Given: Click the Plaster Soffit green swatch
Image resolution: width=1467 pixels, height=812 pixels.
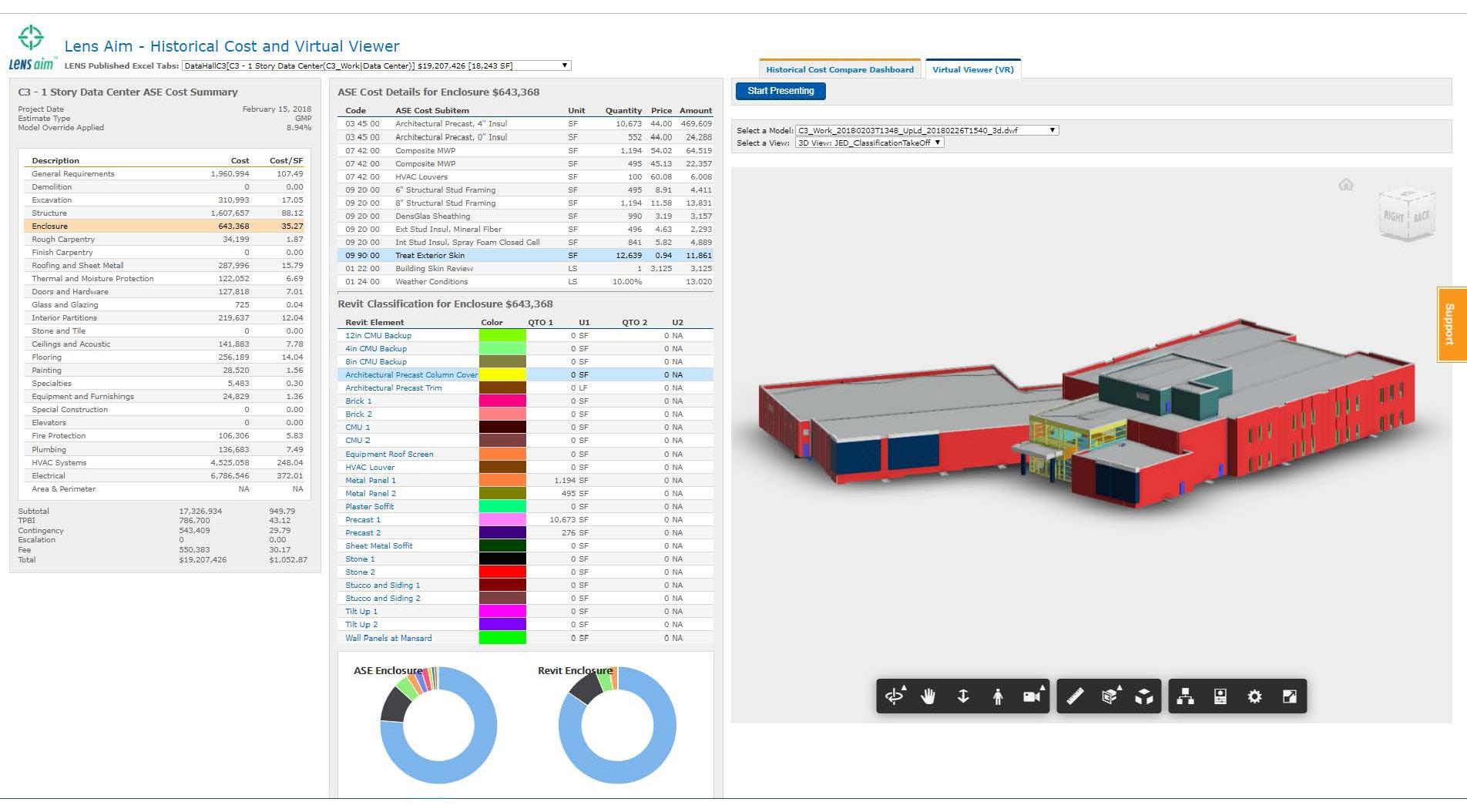Looking at the screenshot, I should click(x=502, y=507).
